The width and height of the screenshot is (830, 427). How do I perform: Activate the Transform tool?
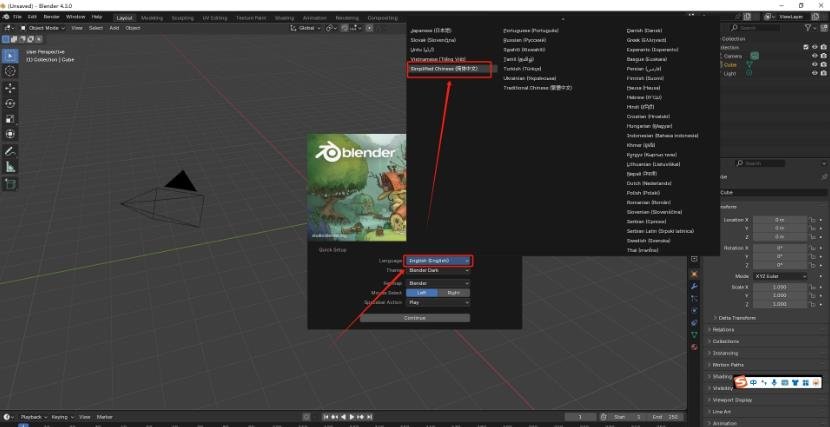[x=11, y=134]
